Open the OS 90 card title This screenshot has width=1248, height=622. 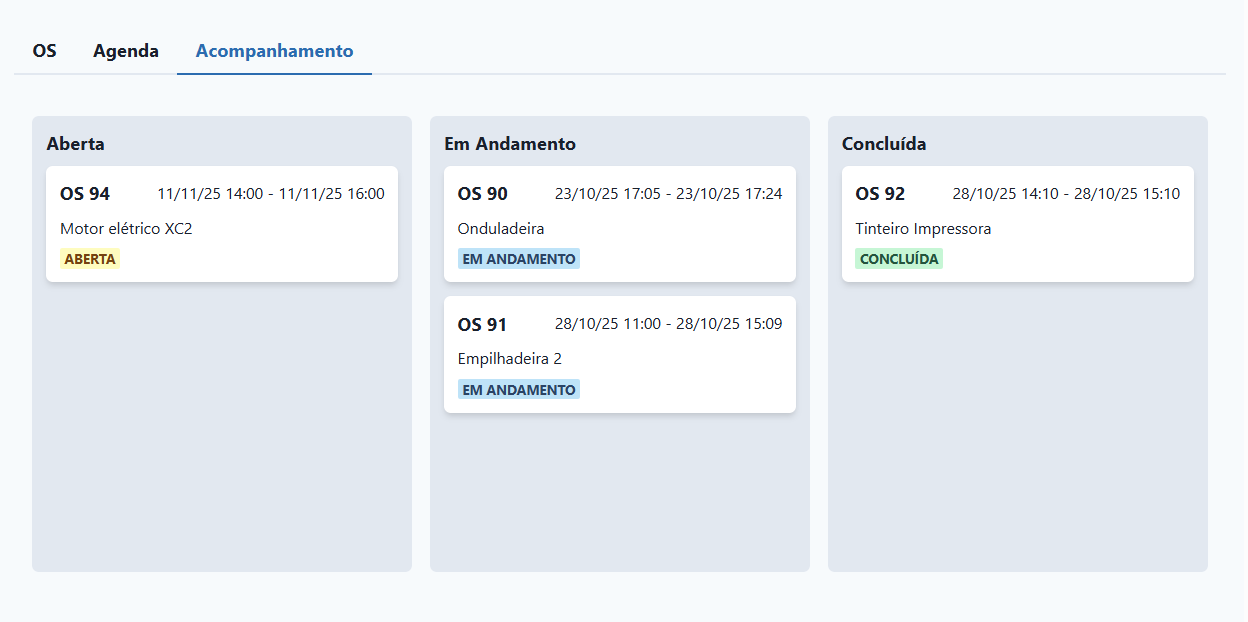(x=483, y=194)
